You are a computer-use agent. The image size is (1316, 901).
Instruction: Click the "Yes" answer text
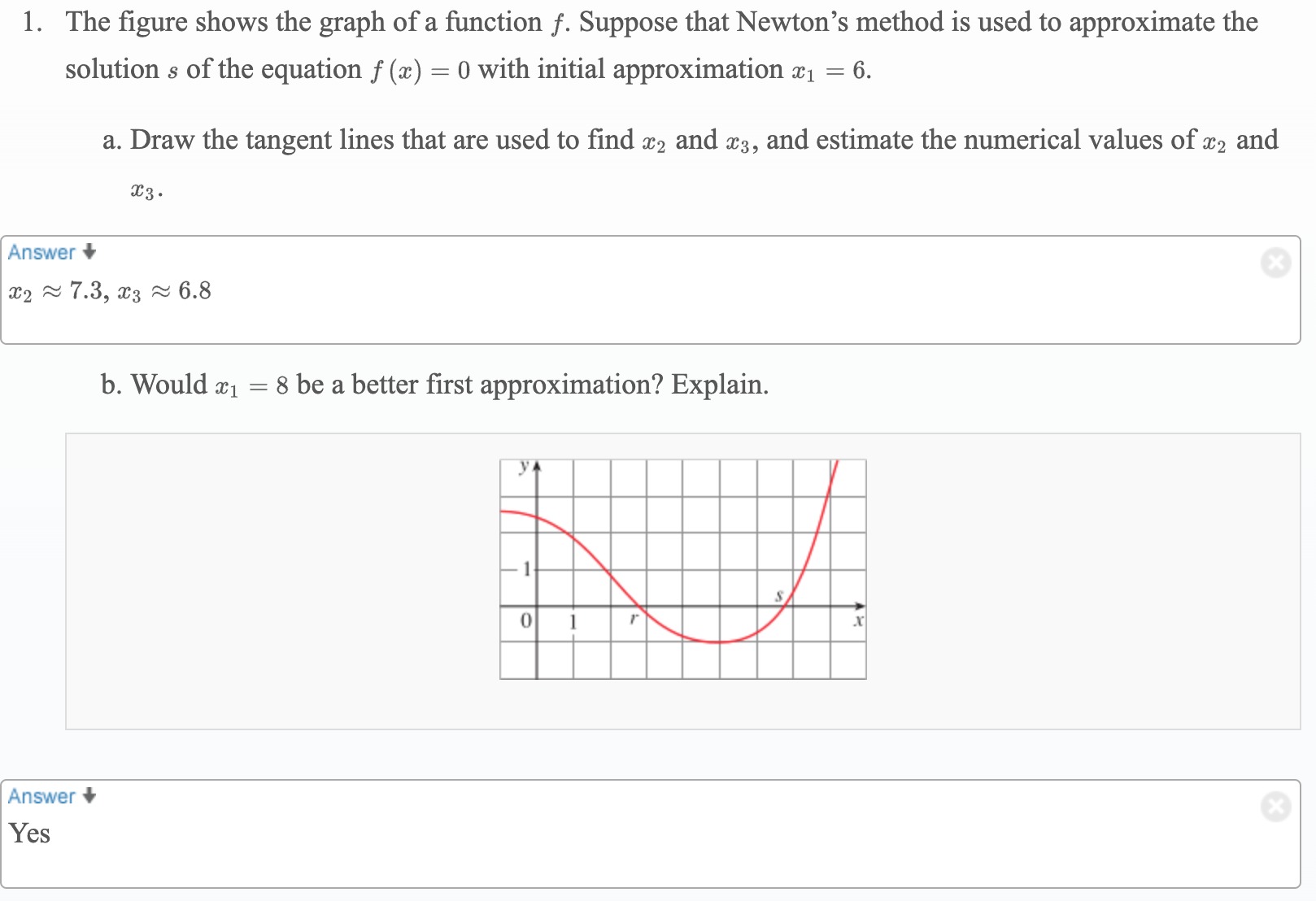[29, 834]
